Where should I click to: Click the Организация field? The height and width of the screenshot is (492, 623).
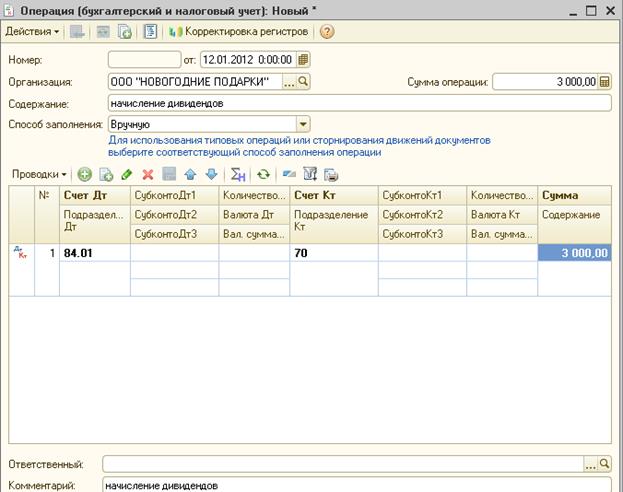click(x=195, y=81)
